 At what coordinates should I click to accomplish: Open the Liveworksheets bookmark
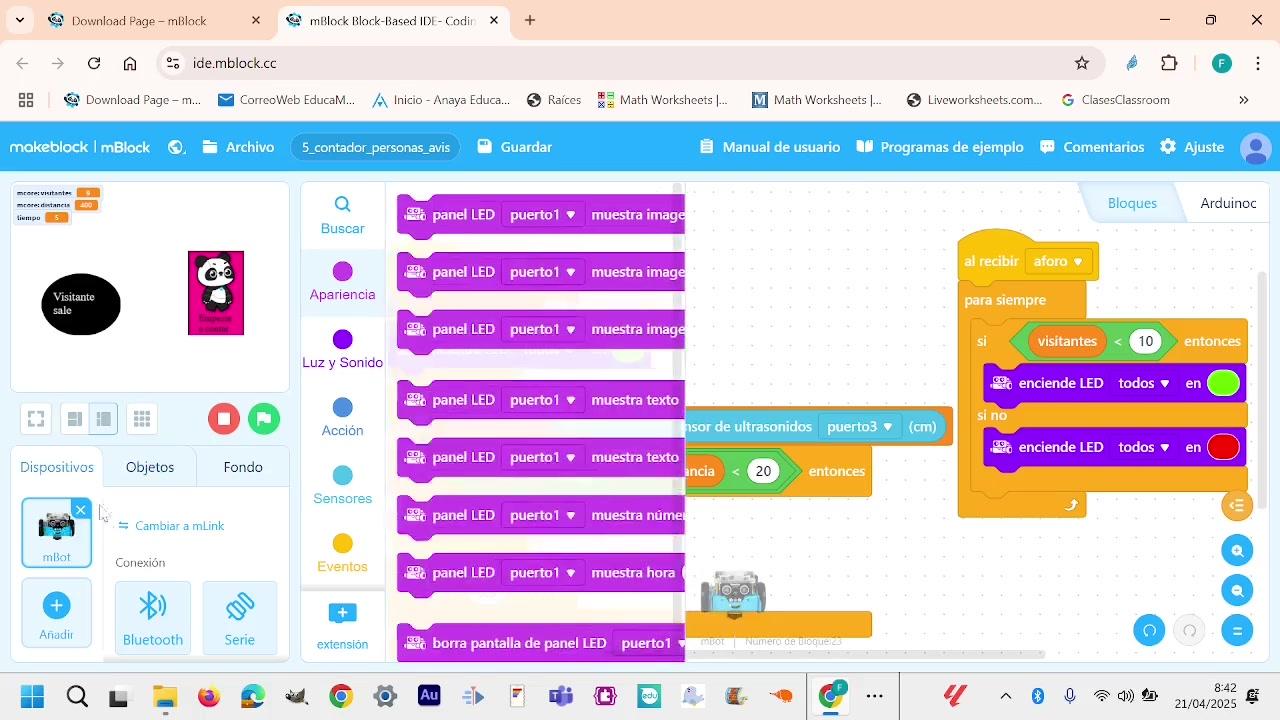click(975, 100)
